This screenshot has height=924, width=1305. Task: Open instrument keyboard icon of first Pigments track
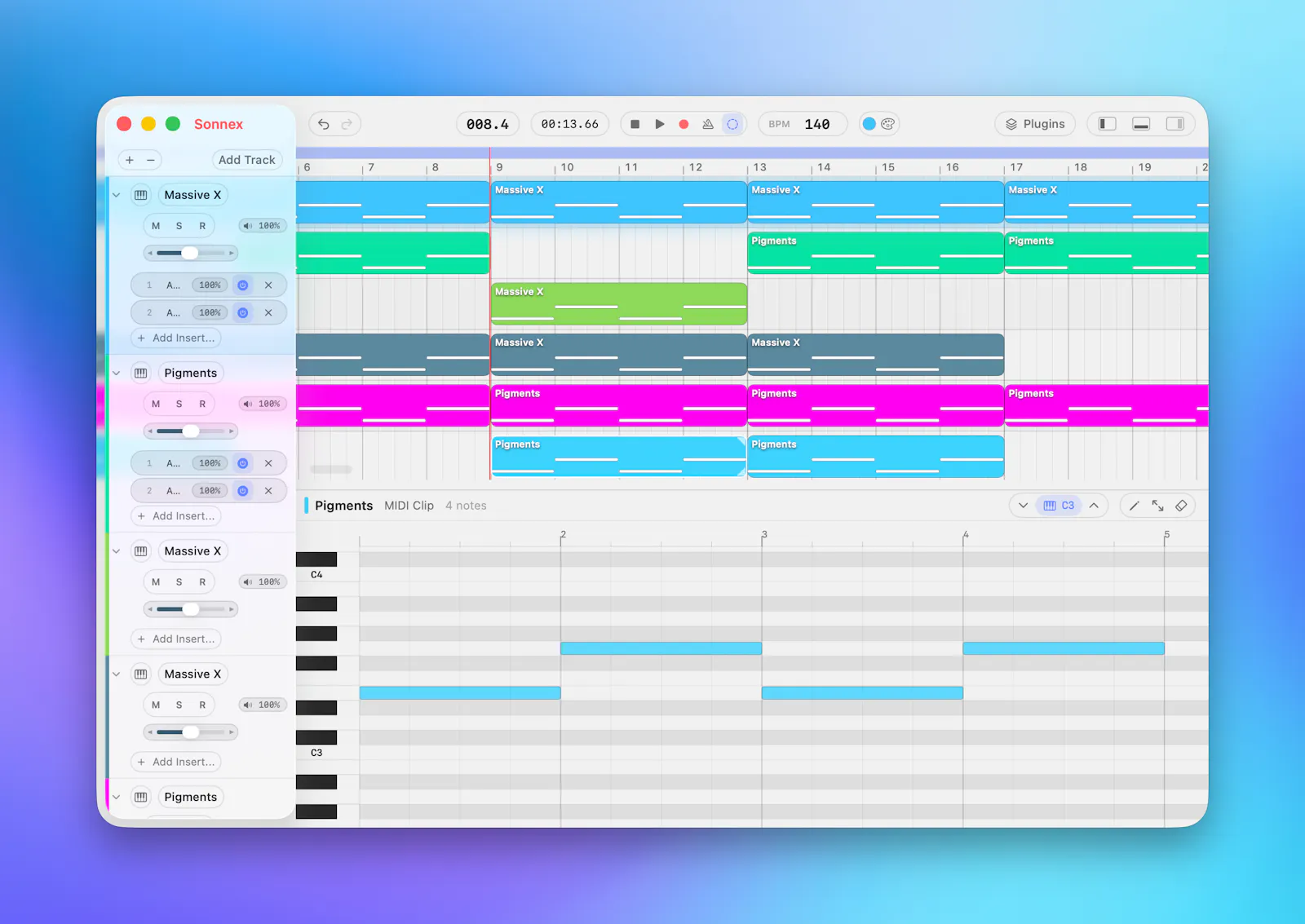pyautogui.click(x=141, y=373)
